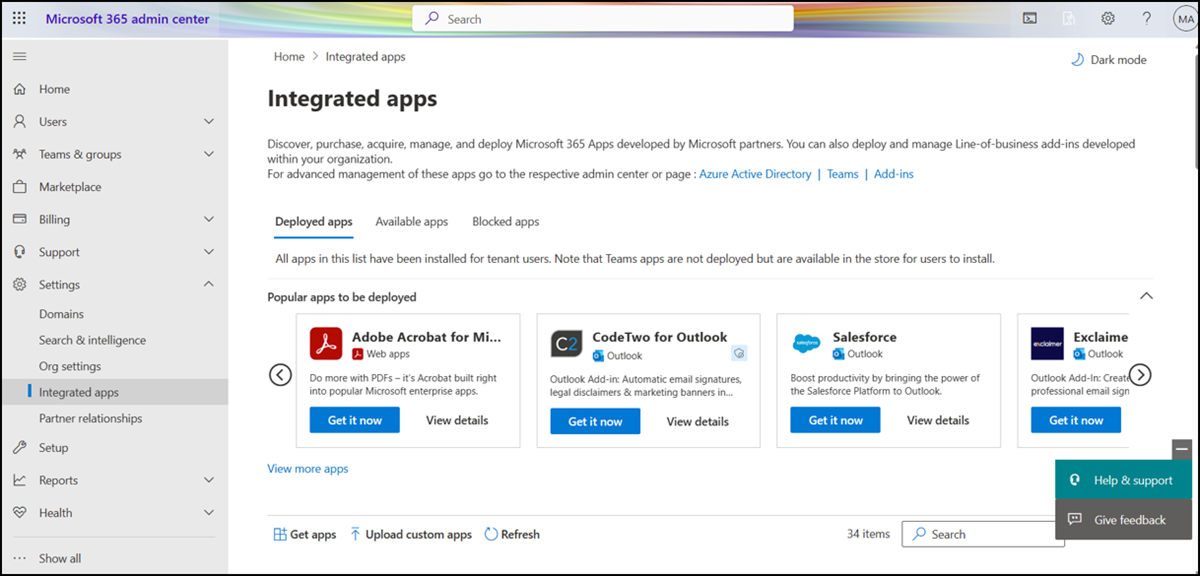Open the app launcher waffle icon
The height and width of the screenshot is (576, 1200).
(x=20, y=19)
